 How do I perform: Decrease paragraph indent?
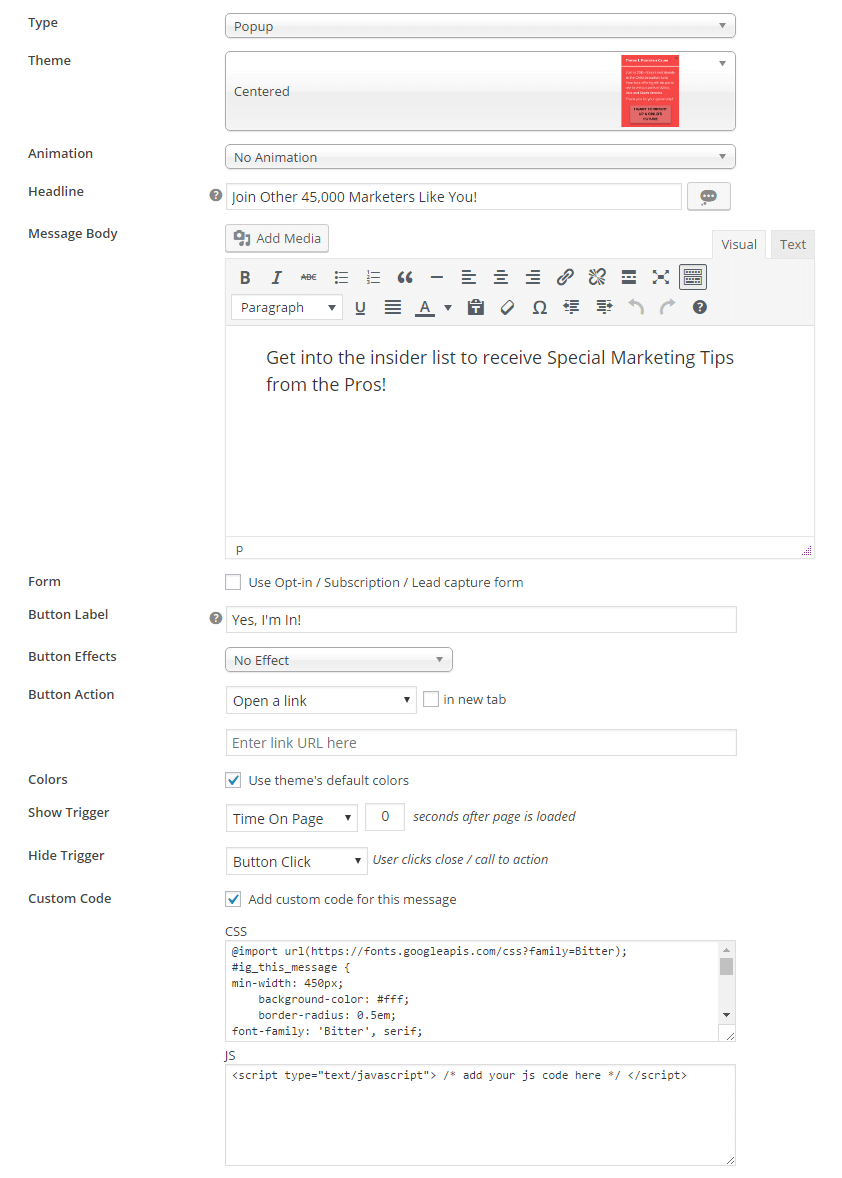(x=572, y=307)
